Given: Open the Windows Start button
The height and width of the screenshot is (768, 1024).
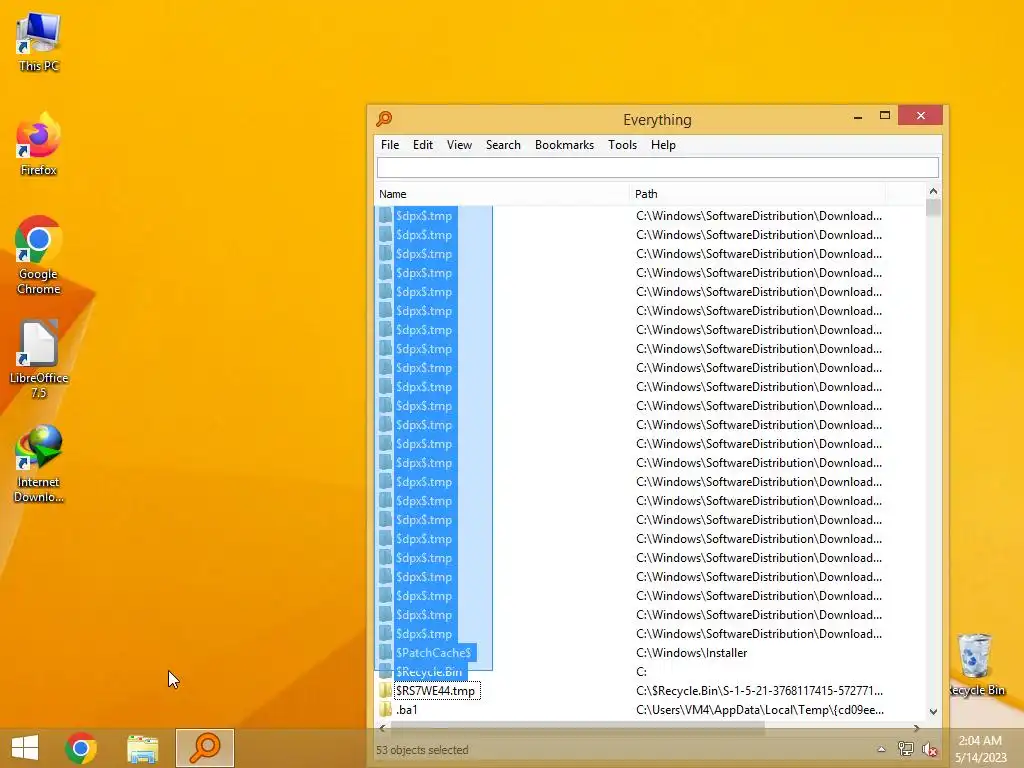Looking at the screenshot, I should pyautogui.click(x=25, y=748).
